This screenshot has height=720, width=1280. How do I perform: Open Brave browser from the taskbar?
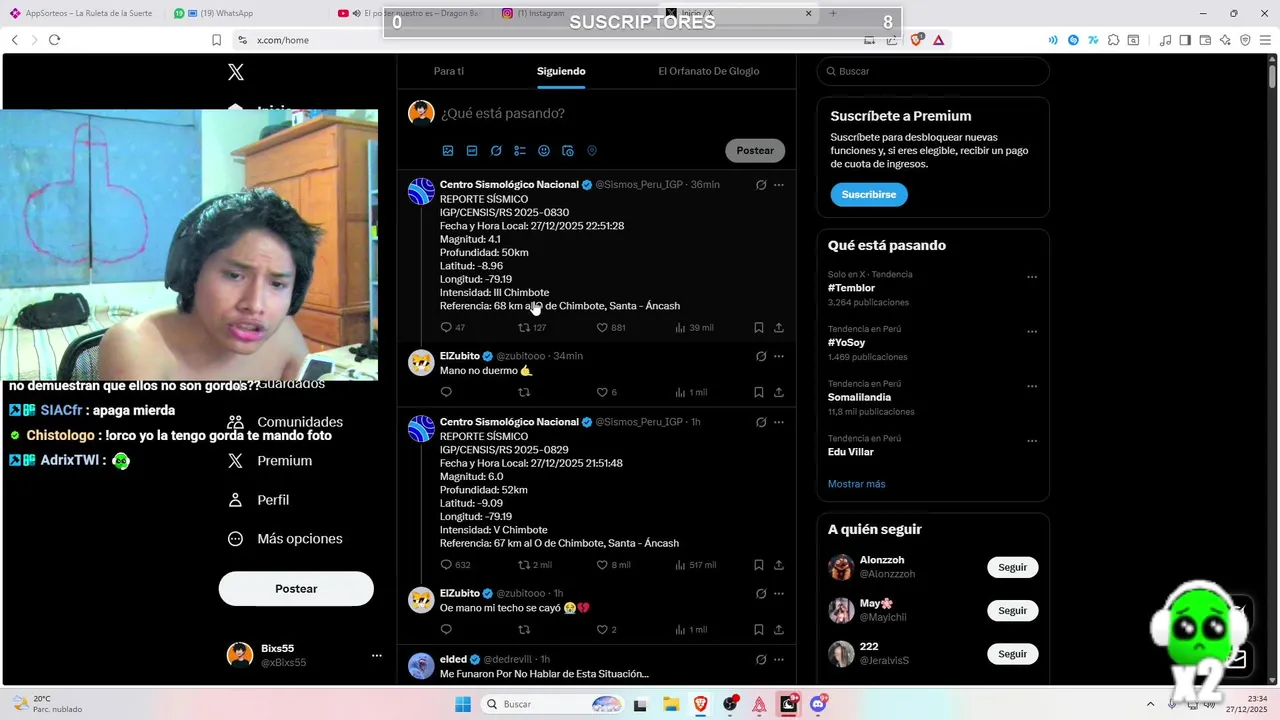click(x=701, y=704)
